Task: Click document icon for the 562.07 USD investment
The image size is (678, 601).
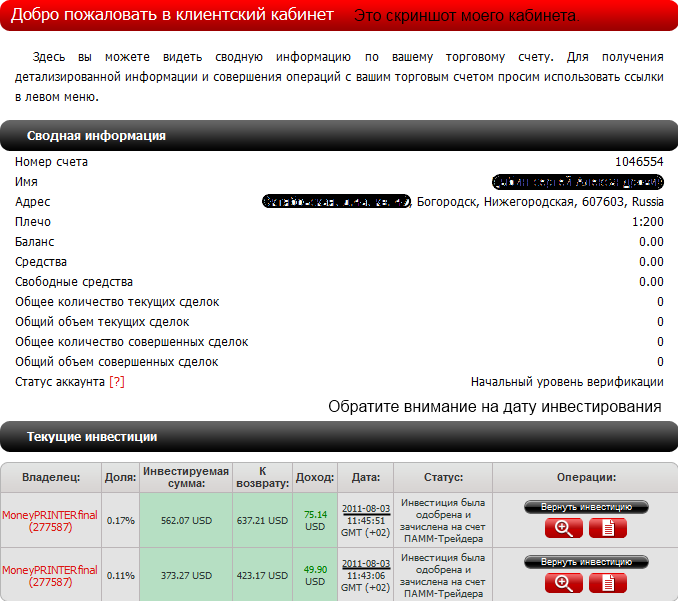Action: click(x=608, y=528)
